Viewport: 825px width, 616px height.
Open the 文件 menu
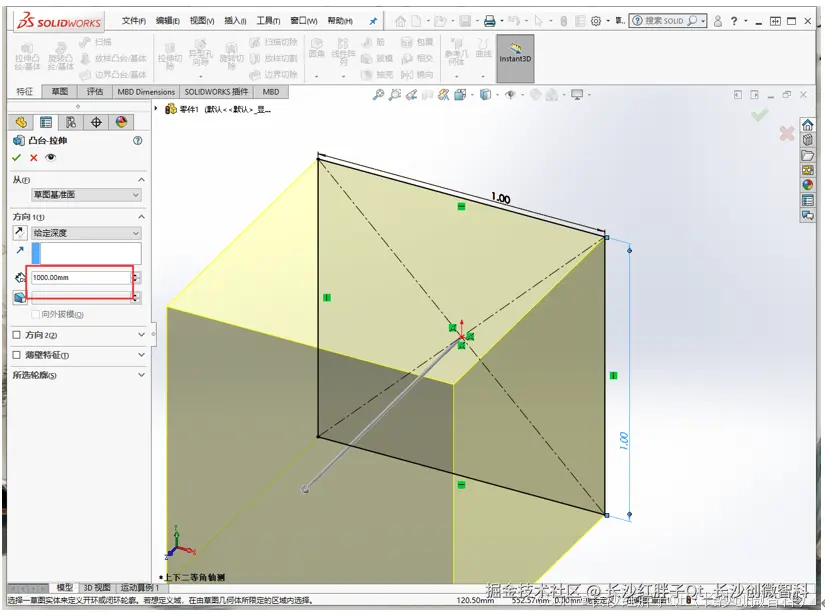click(134, 21)
